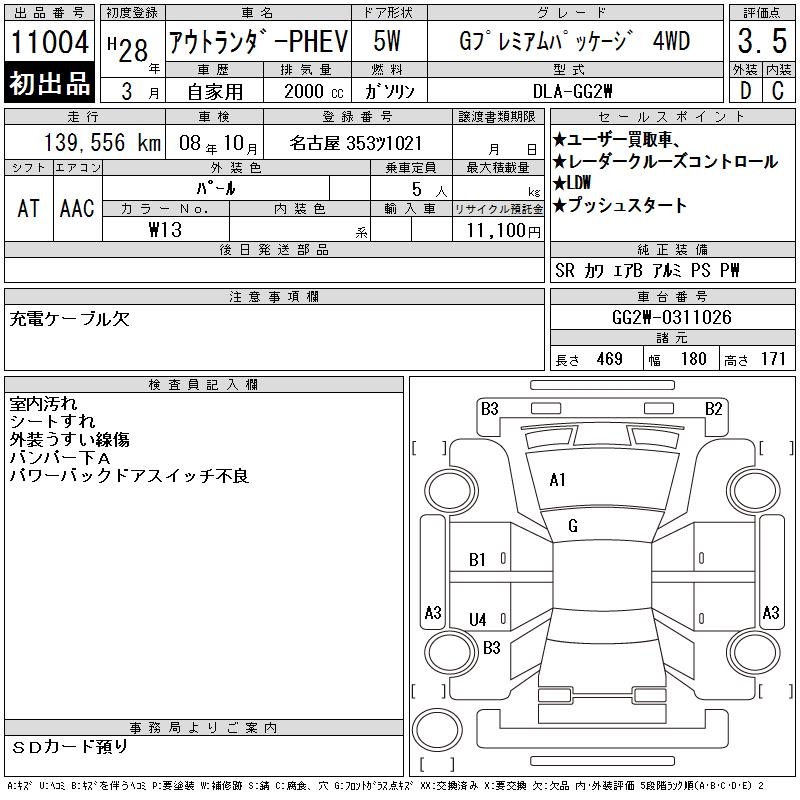800x800 pixels.
Task: Click the ★プッシュスタート sales point
Action: [x=620, y=206]
